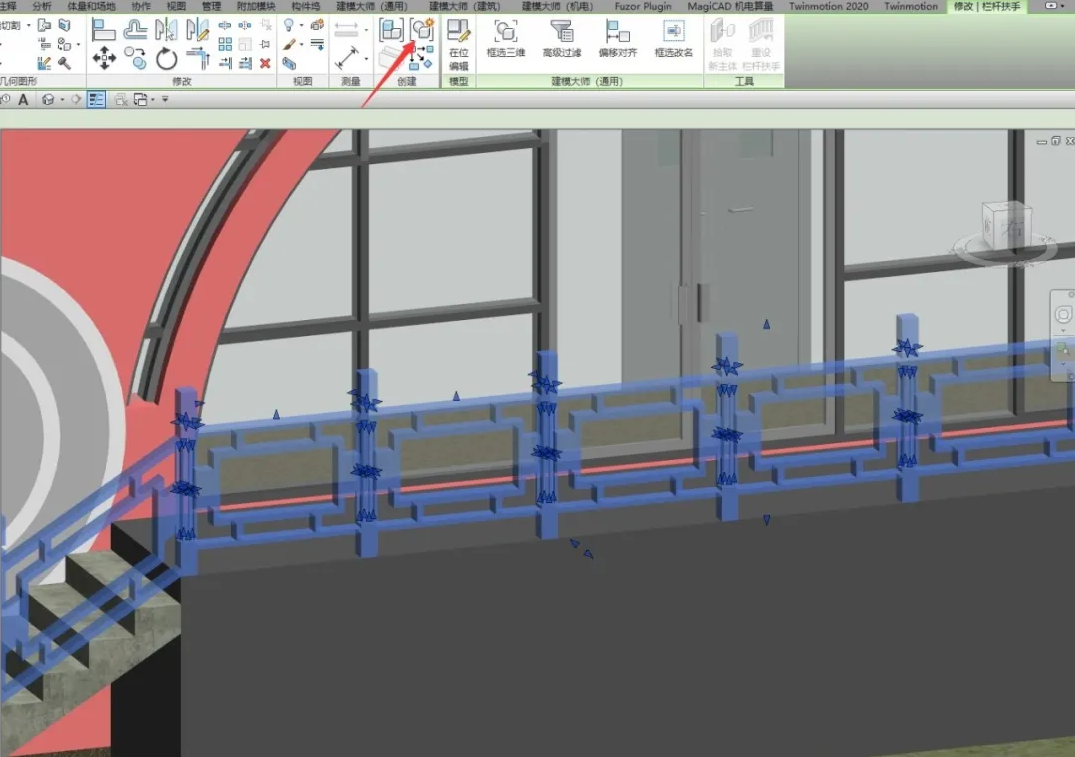Open the Customize Quick Access Toolbar dropdown
Viewport: 1075px width, 757px height.
point(165,99)
